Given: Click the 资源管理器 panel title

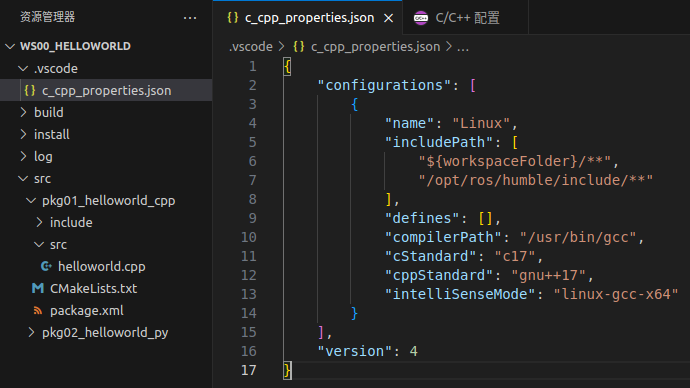Looking at the screenshot, I should point(48,17).
